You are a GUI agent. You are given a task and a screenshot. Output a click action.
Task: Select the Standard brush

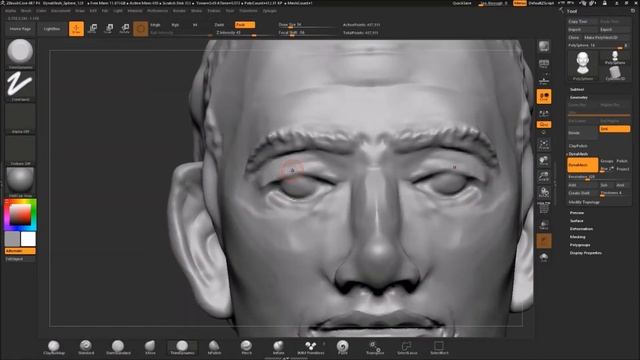coord(86,348)
